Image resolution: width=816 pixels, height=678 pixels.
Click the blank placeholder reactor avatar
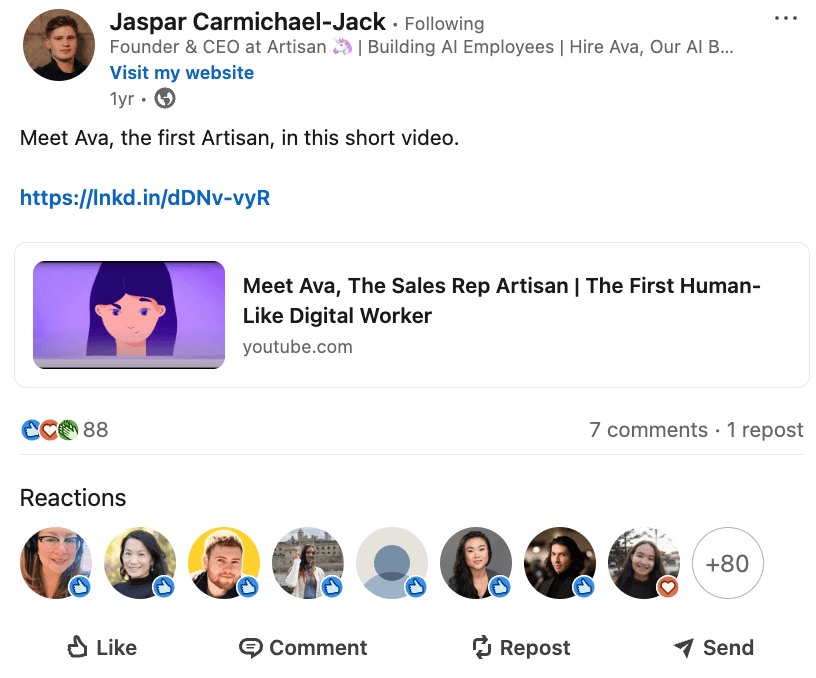392,563
